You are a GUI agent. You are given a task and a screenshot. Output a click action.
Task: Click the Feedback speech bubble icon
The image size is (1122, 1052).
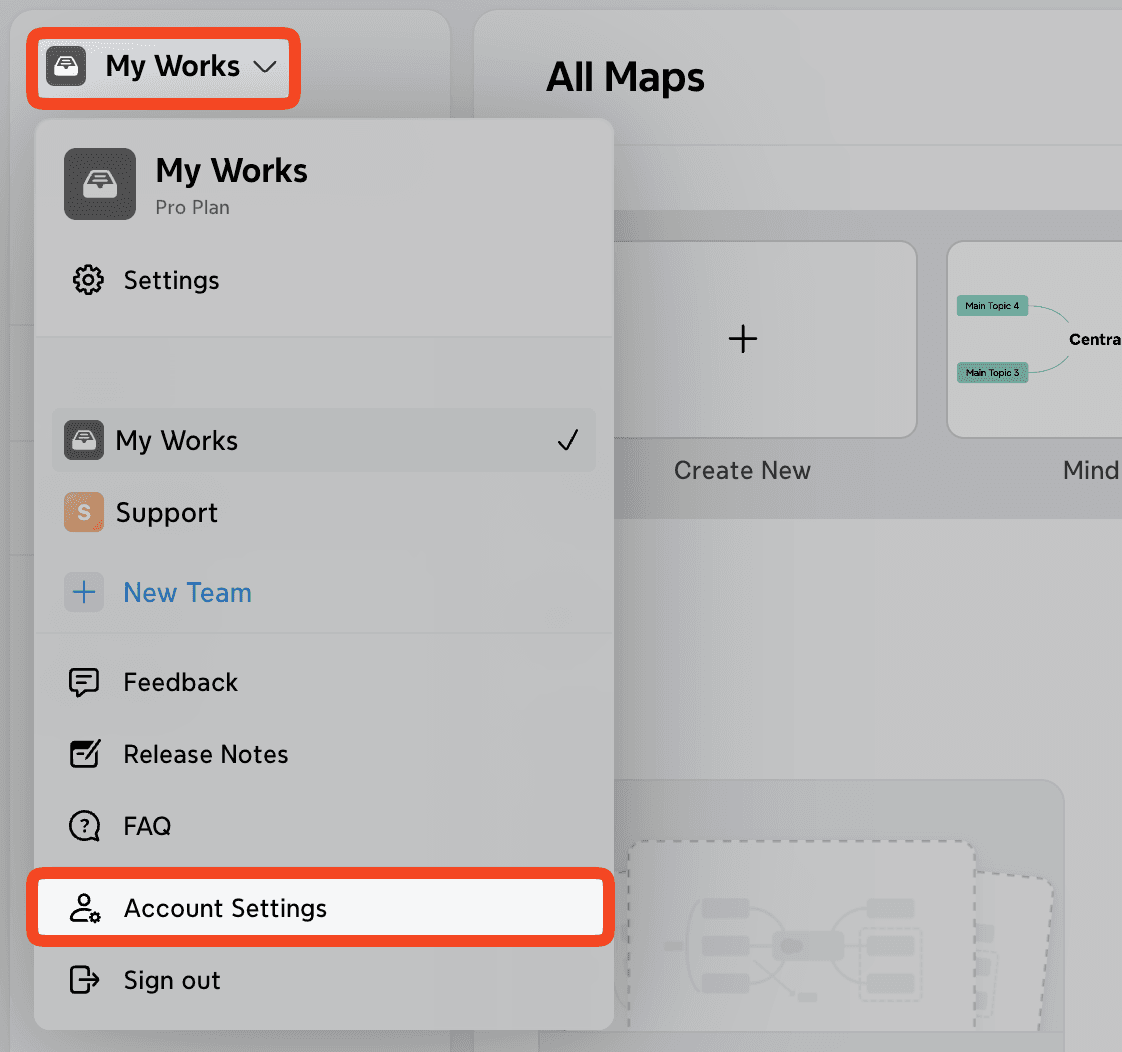84,683
